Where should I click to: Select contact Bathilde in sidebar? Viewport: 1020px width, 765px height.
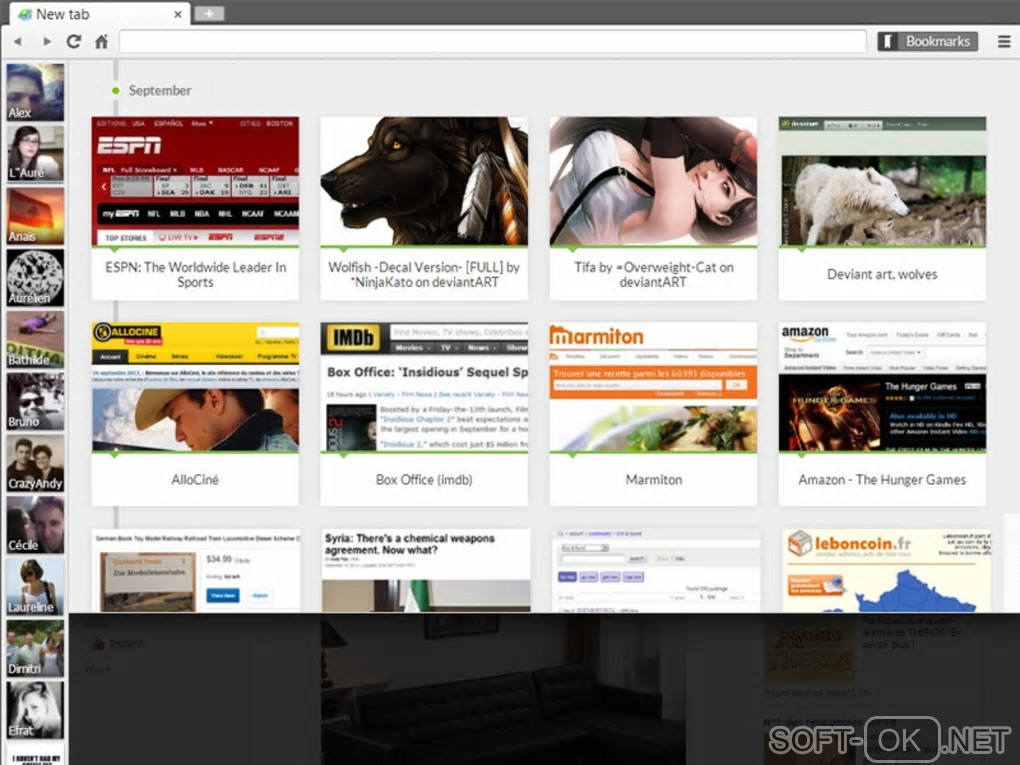click(x=35, y=339)
